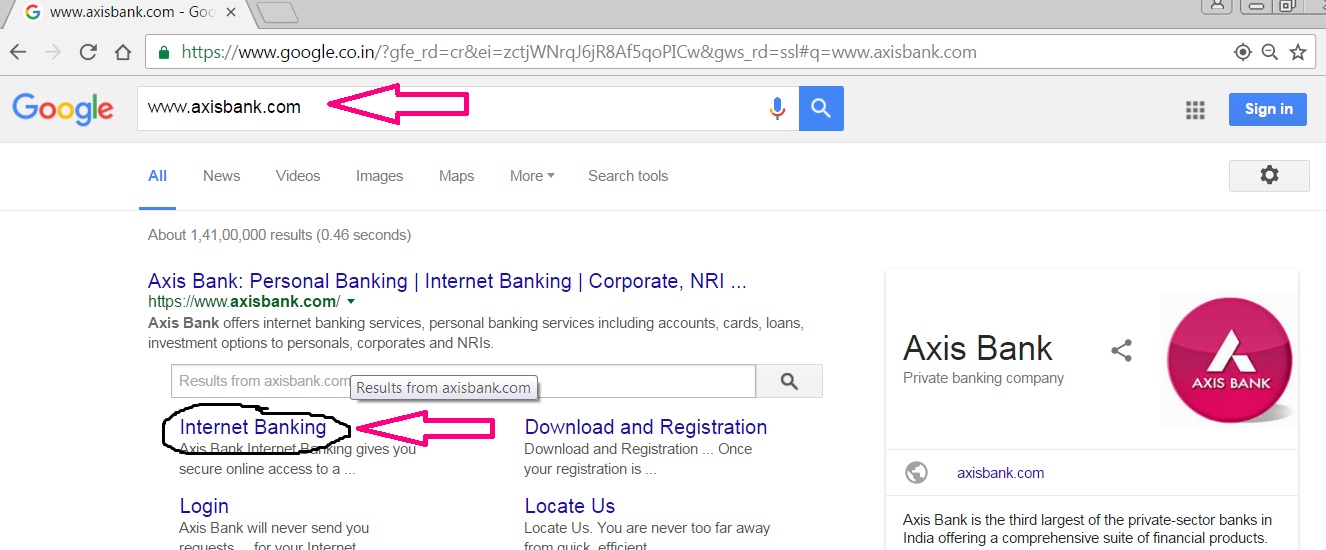Open the Google apps grid icon
The width and height of the screenshot is (1326, 550).
(1195, 110)
